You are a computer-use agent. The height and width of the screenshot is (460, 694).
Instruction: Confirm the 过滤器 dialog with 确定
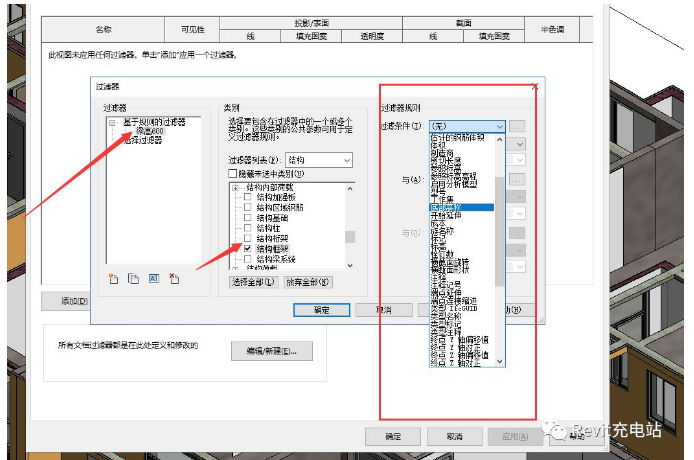(322, 310)
